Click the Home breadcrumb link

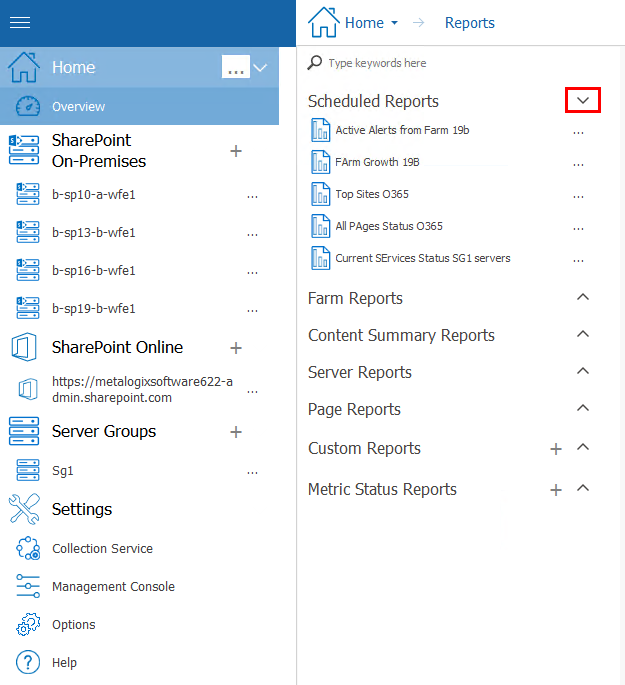[x=364, y=23]
